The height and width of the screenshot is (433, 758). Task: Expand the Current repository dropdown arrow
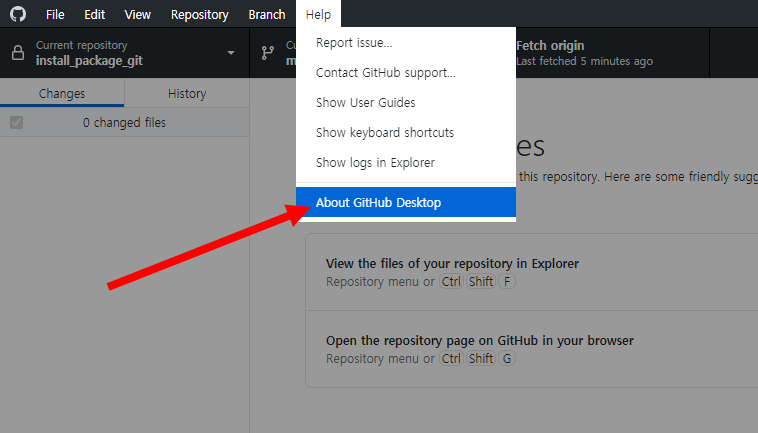click(231, 53)
